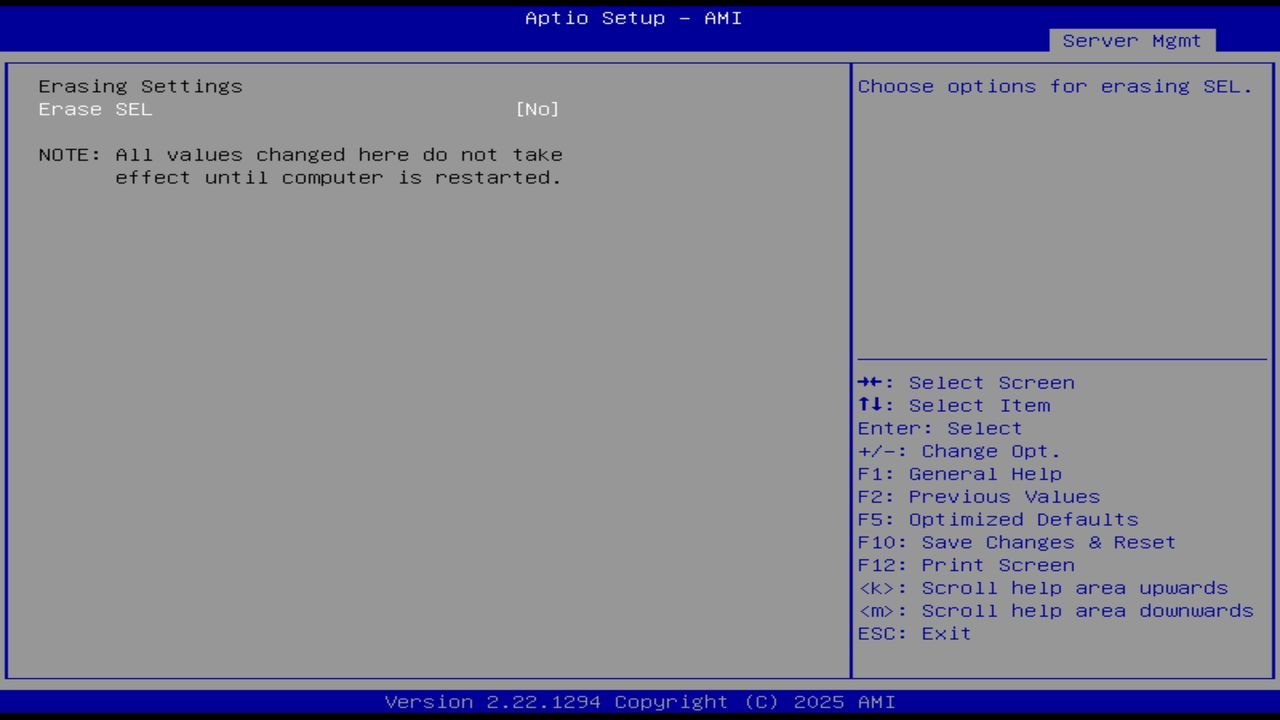Select the Erasing Settings heading
The width and height of the screenshot is (1280, 720).
[140, 86]
